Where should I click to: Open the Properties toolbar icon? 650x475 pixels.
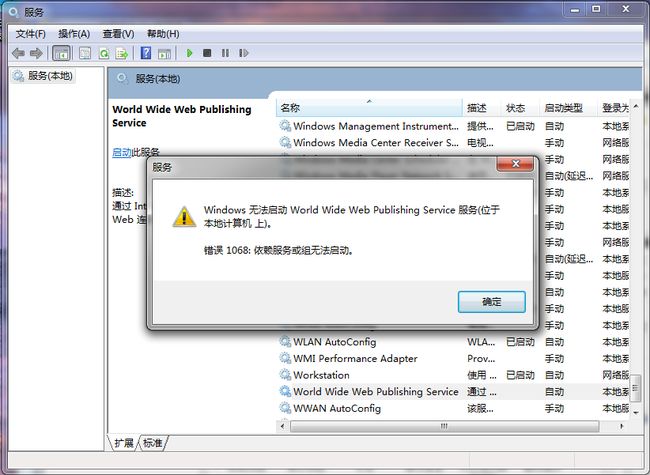pos(85,53)
